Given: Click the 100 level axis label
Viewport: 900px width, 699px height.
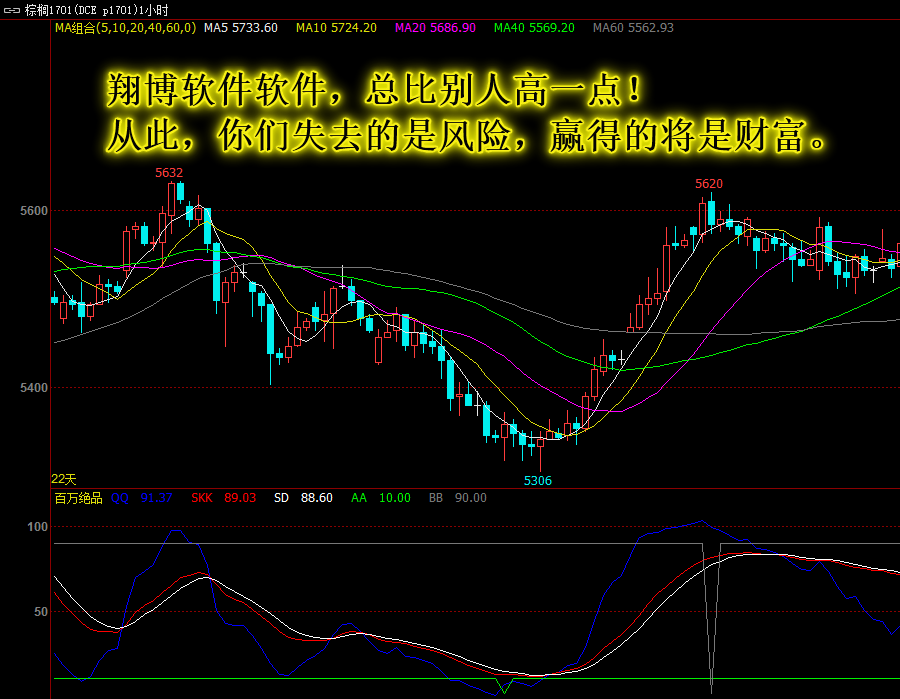Looking at the screenshot, I should pyautogui.click(x=37, y=527).
